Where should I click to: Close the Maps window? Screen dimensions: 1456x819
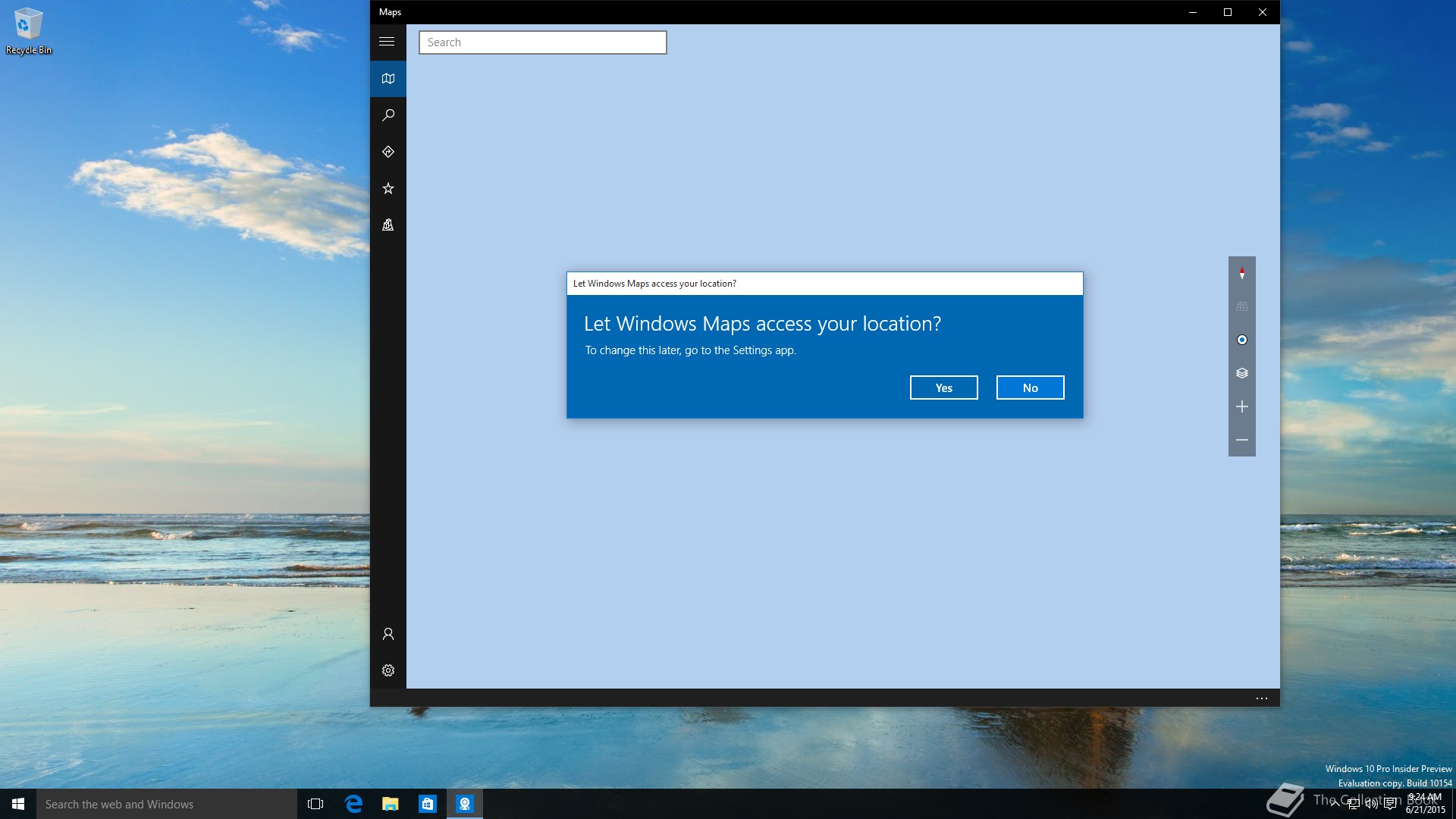coord(1263,12)
